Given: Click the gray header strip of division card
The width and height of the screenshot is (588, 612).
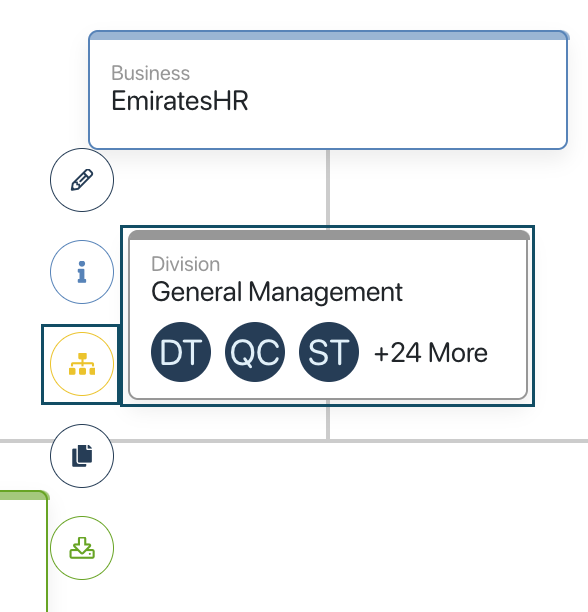Looking at the screenshot, I should coord(329,235).
